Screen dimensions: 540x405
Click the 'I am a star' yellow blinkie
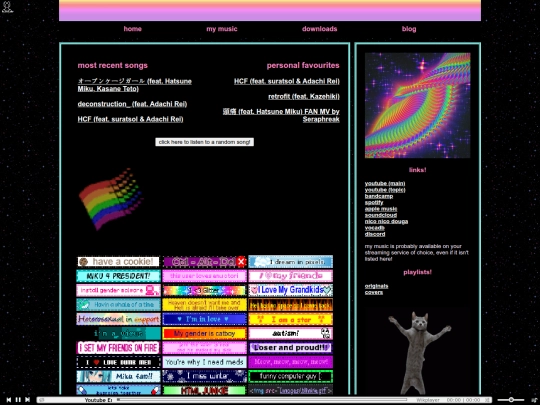click(x=291, y=319)
